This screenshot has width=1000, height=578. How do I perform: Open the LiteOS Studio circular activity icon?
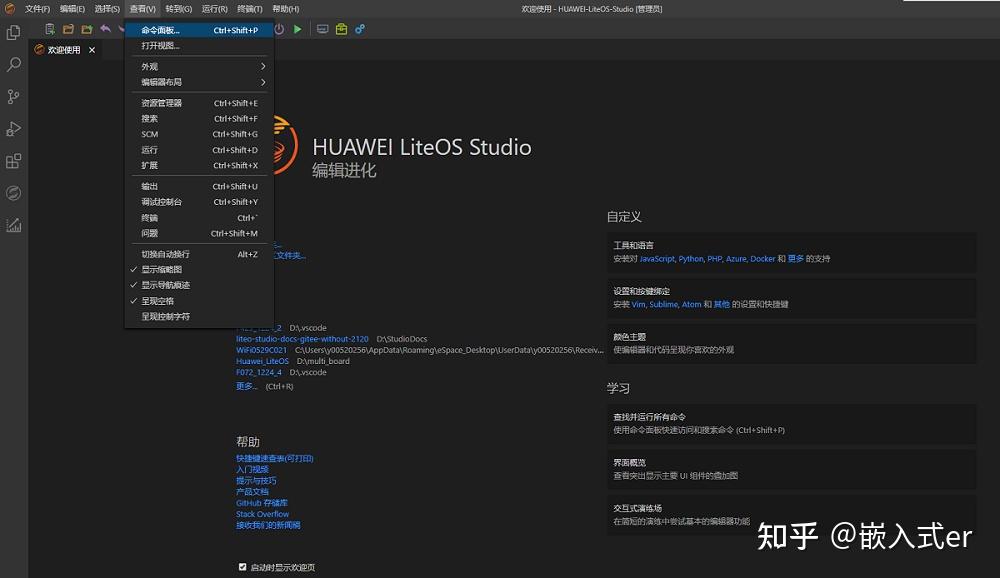pyautogui.click(x=13, y=193)
